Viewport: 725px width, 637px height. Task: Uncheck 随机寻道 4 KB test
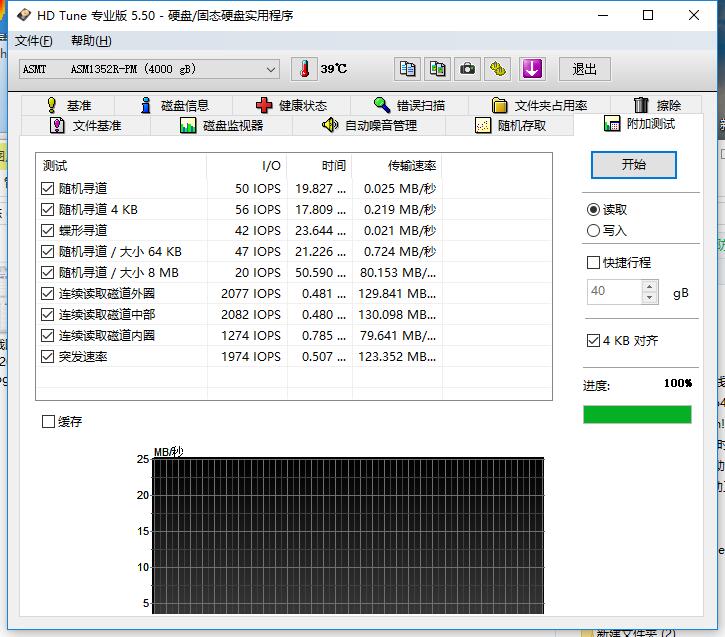click(48, 209)
